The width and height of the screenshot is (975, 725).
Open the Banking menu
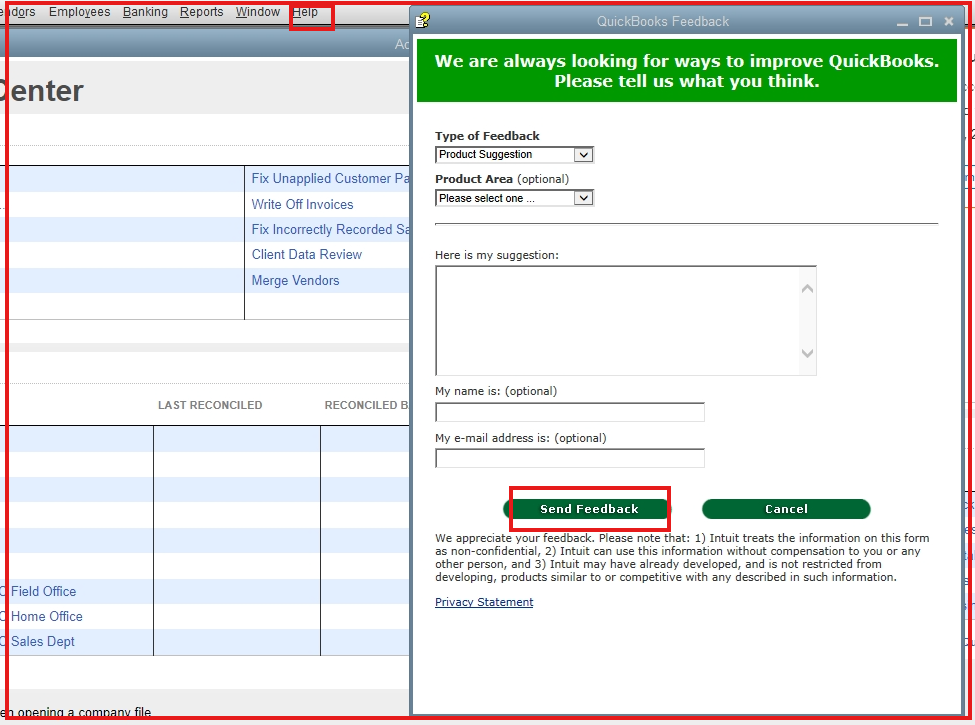(145, 12)
